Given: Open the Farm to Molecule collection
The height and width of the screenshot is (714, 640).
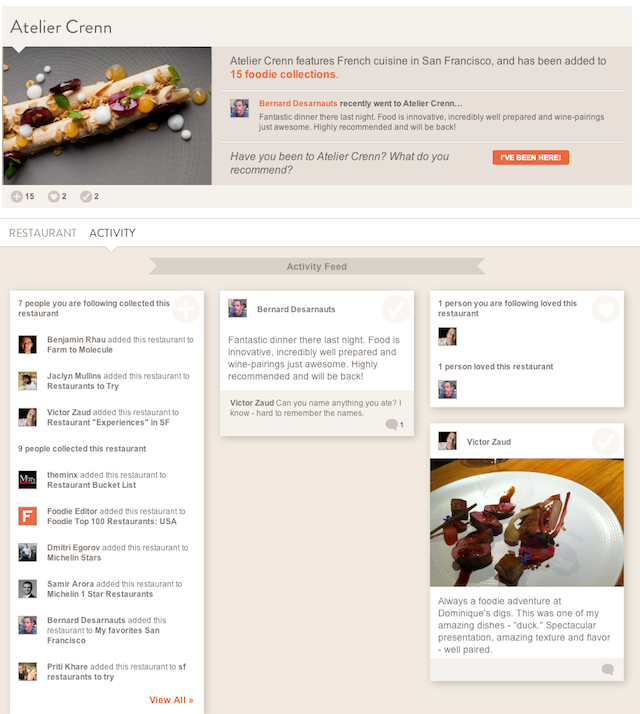Looking at the screenshot, I should [80, 350].
